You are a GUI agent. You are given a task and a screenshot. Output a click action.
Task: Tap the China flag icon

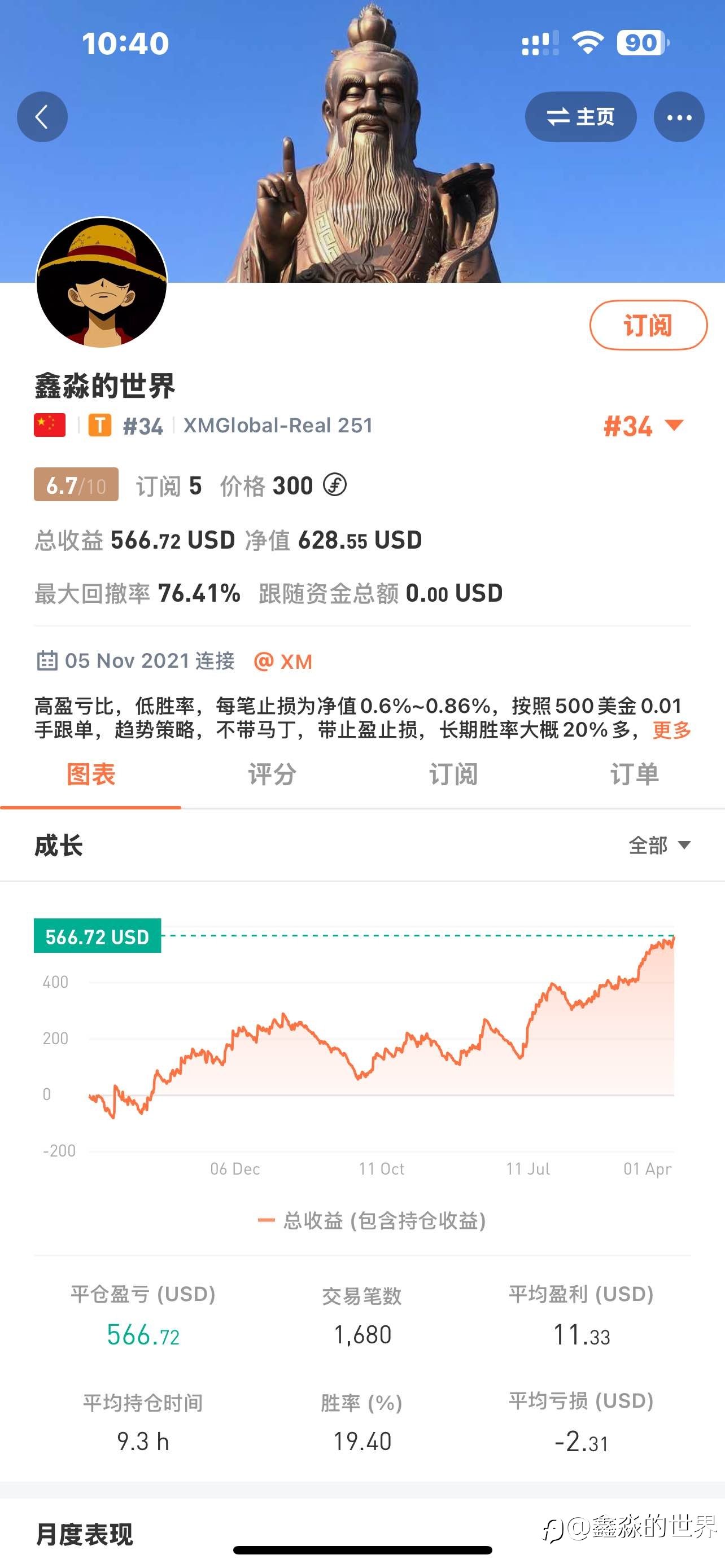(50, 425)
